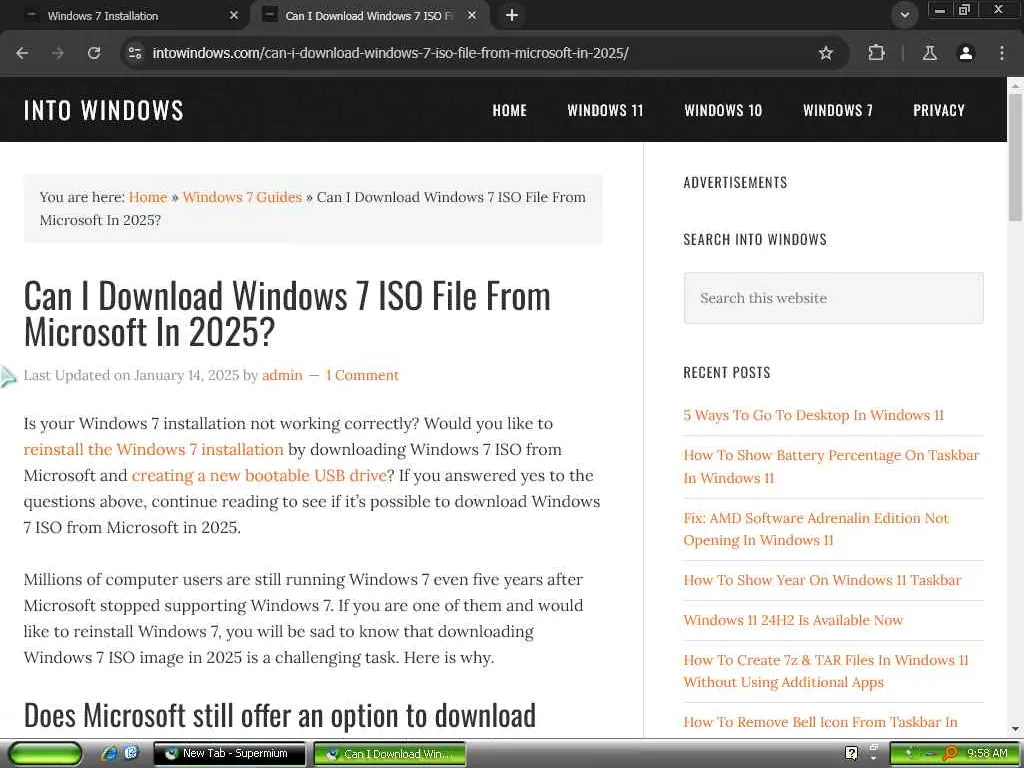
Task: Open the WINDOWS 7 menu item
Action: 838,110
